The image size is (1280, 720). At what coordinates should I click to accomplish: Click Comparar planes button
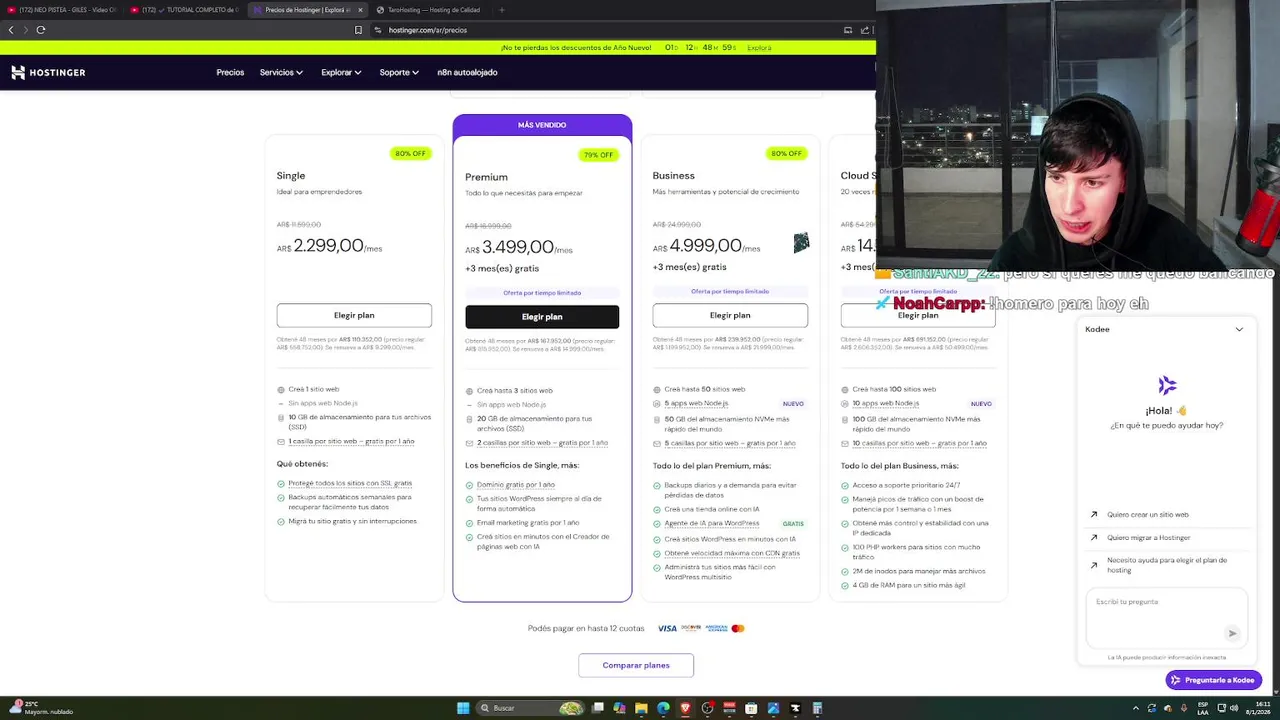[x=636, y=665]
